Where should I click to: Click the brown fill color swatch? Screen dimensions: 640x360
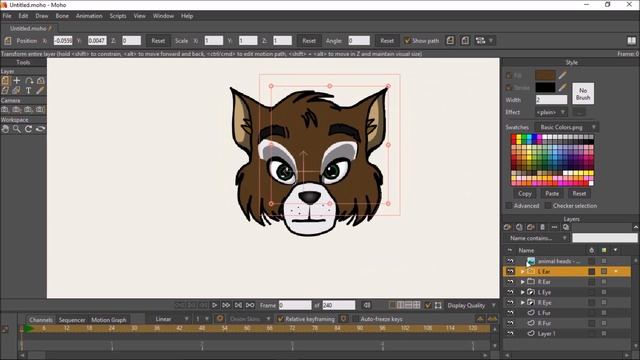tap(545, 75)
